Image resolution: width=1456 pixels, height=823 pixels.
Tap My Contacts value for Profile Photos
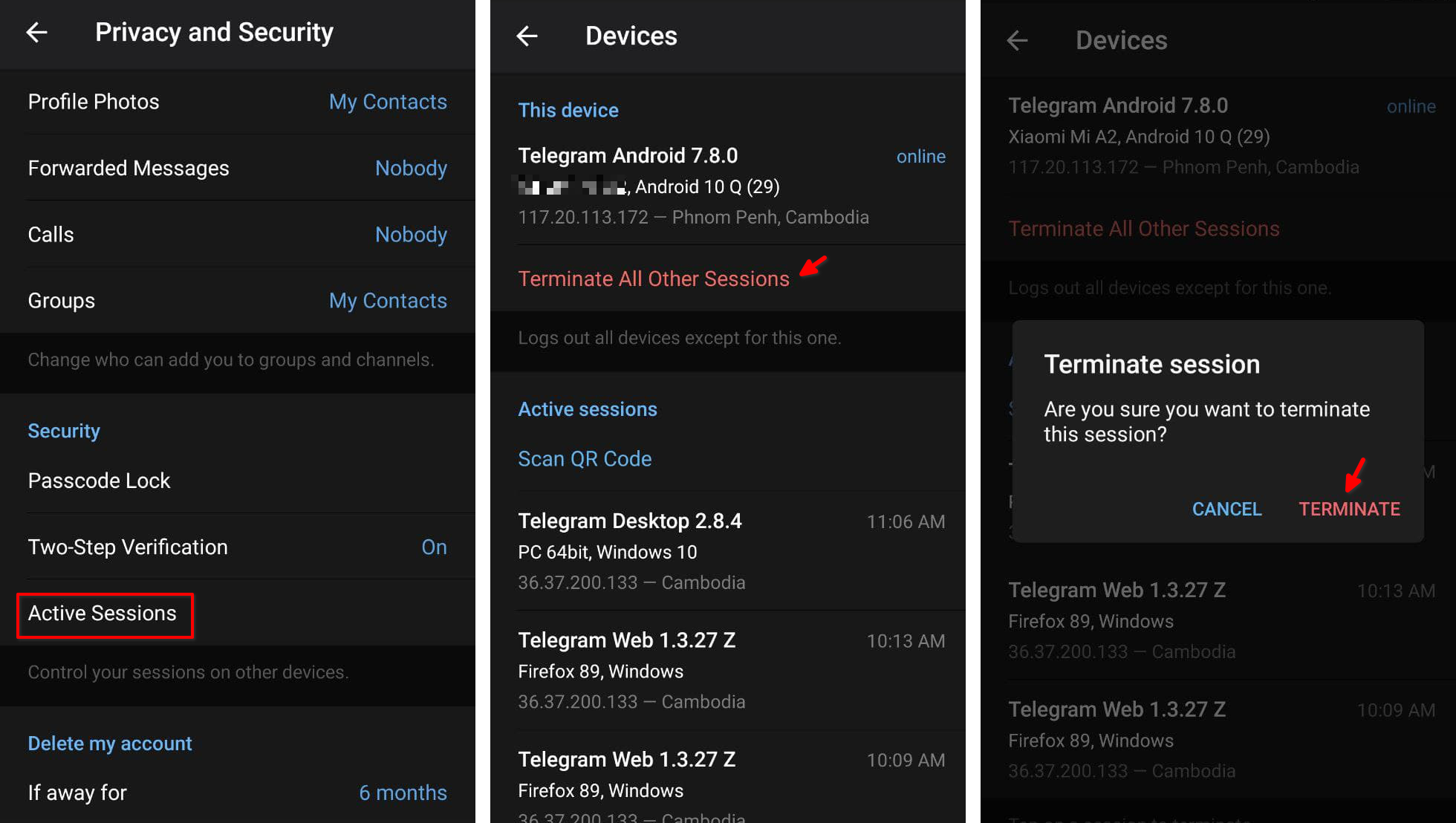coord(388,102)
